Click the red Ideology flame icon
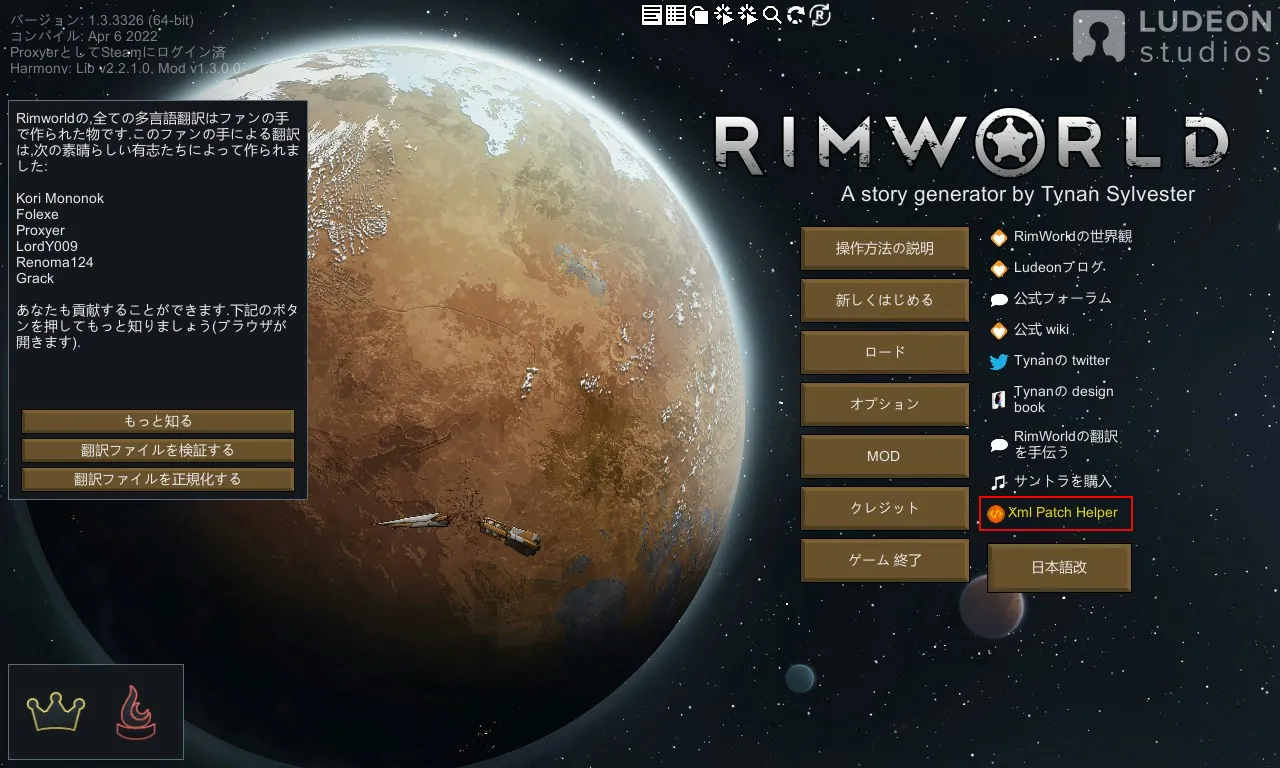Image resolution: width=1280 pixels, height=768 pixels. click(x=136, y=712)
